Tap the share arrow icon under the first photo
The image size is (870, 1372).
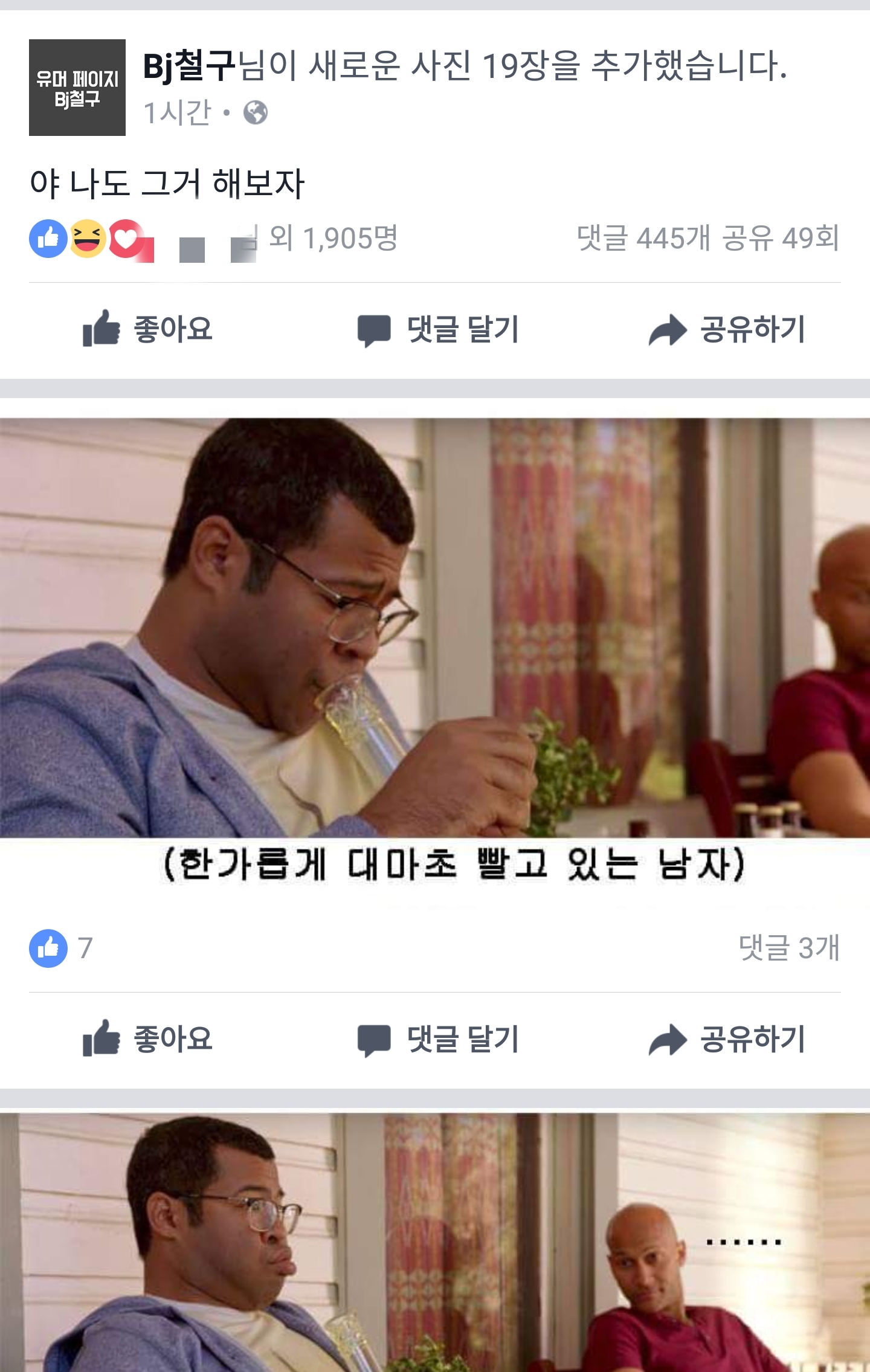(668, 1040)
